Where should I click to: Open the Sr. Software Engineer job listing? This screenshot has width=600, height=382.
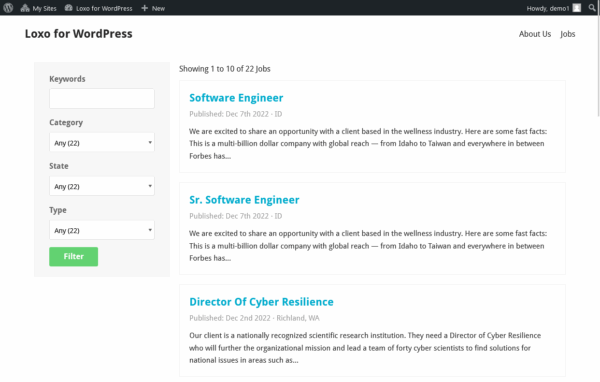[x=244, y=200]
